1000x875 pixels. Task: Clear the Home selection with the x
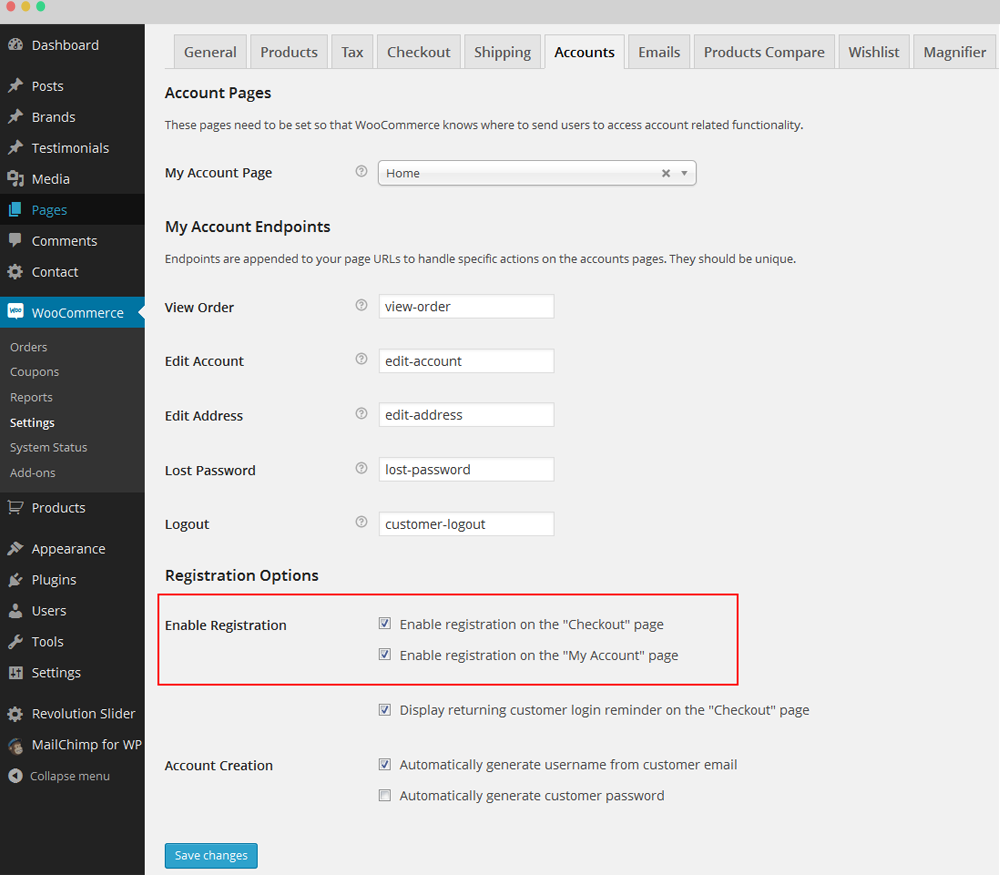[666, 173]
